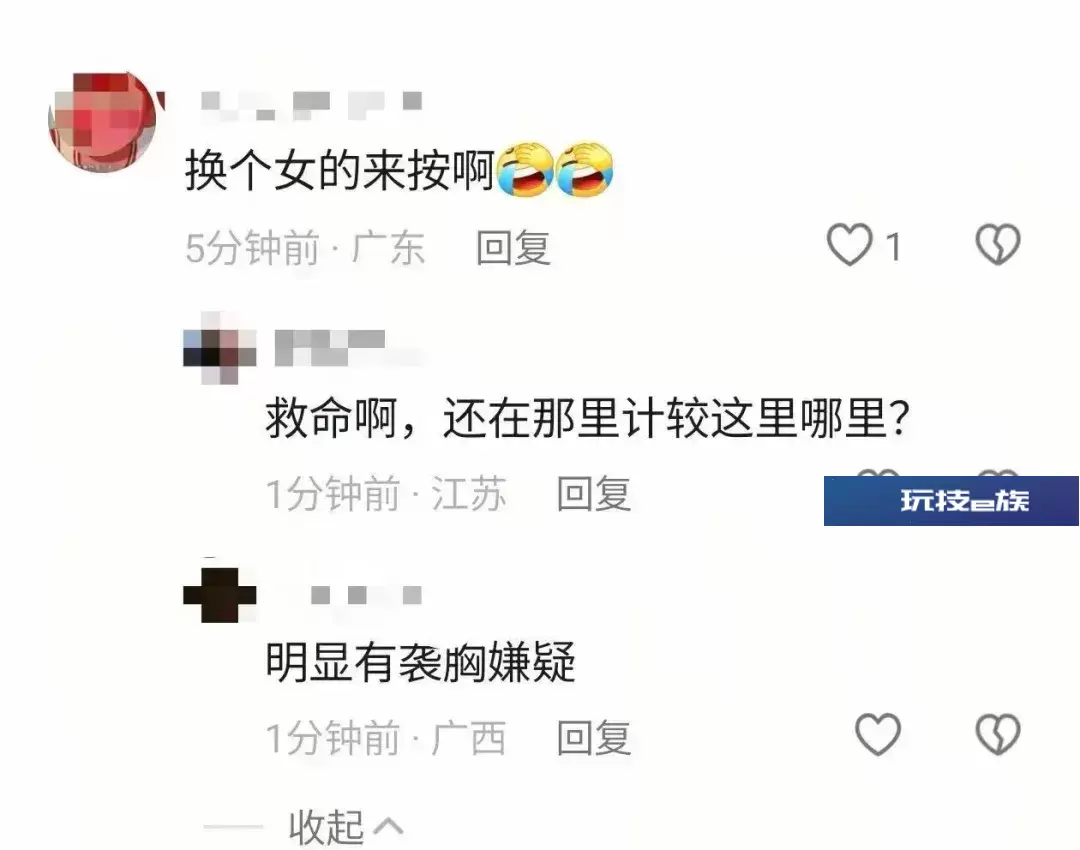Reply to the Guangxi comment via 回复
1080x850 pixels.
click(594, 738)
